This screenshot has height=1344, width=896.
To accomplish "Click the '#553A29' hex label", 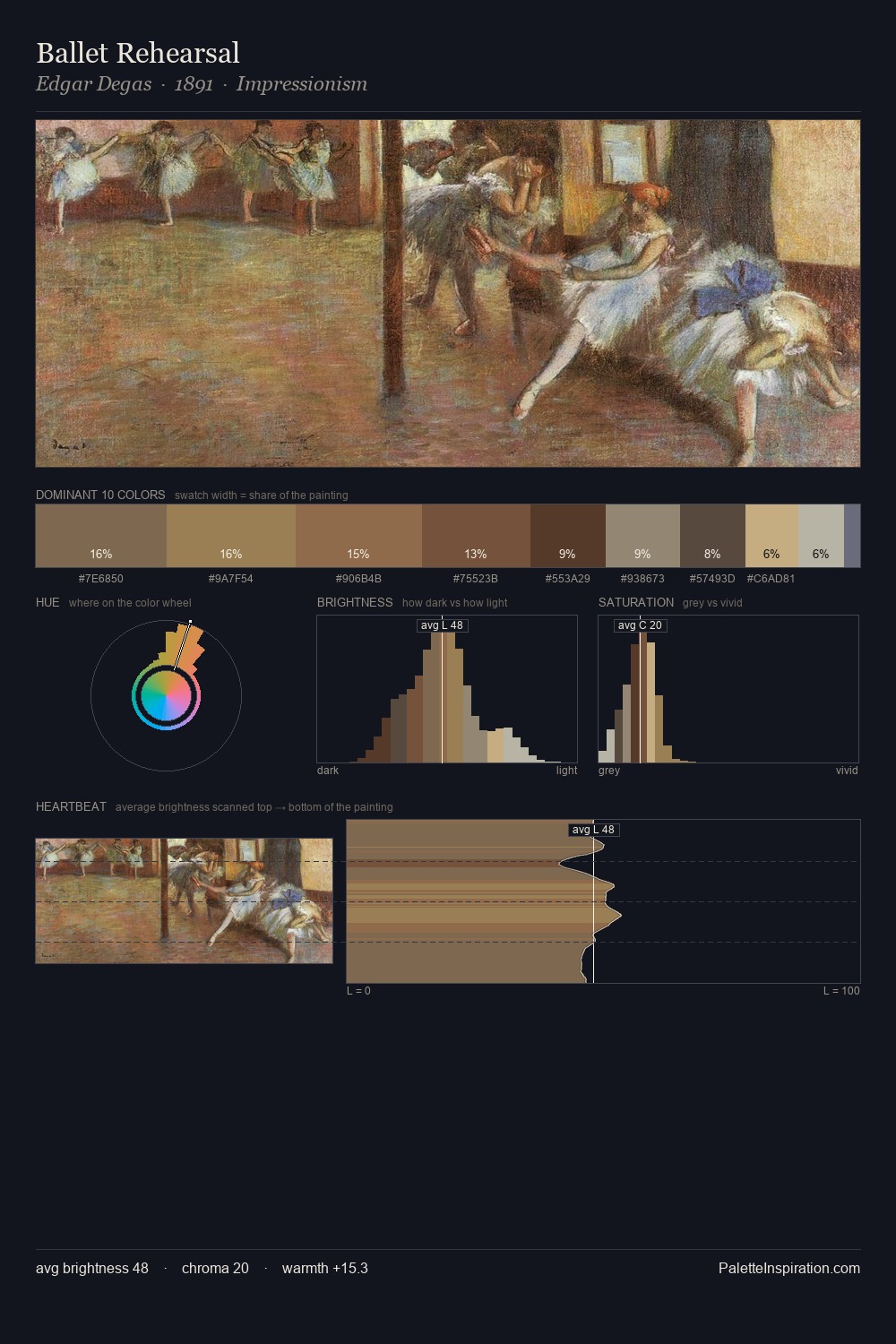I will coord(568,579).
